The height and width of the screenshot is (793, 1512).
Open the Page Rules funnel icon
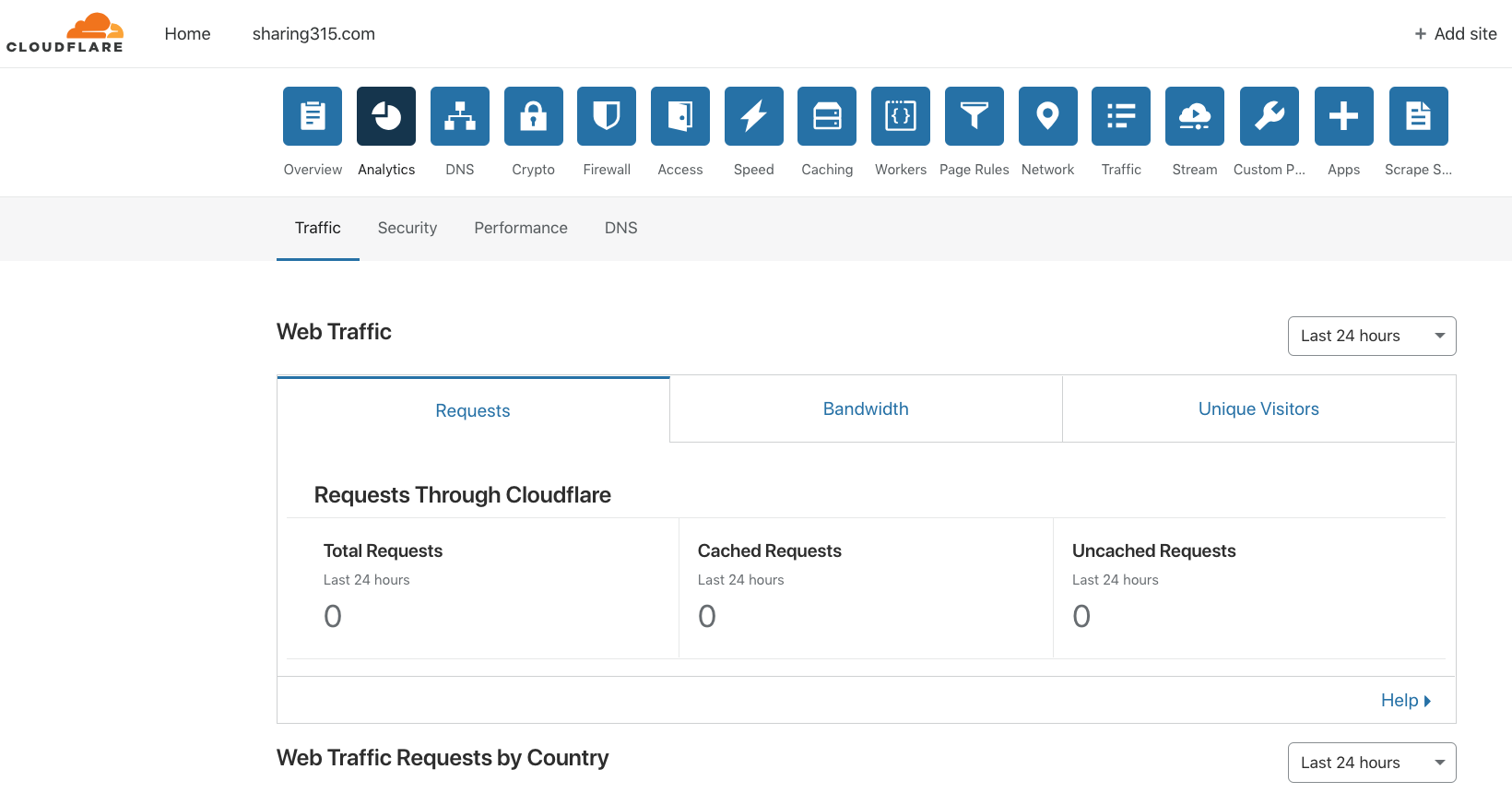click(975, 116)
